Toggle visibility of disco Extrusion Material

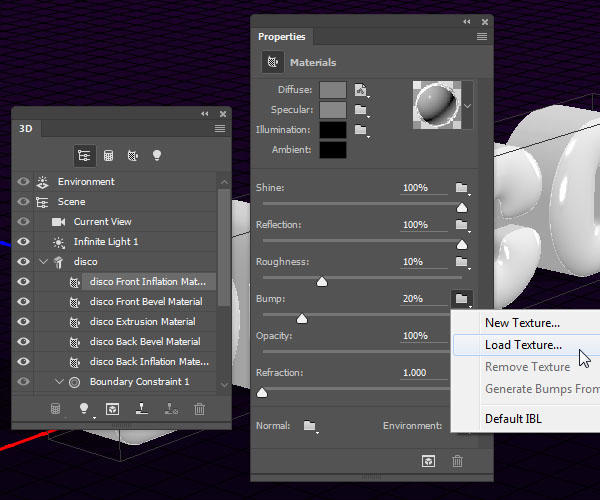pyautogui.click(x=23, y=322)
